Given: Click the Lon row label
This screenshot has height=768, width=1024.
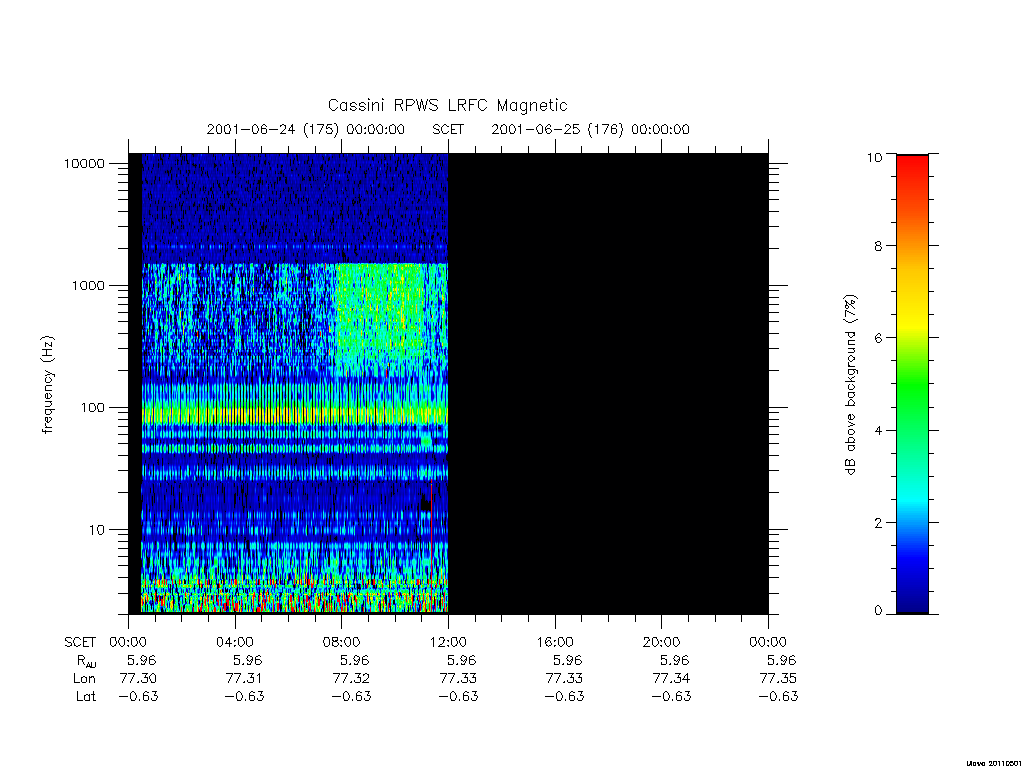Looking at the screenshot, I should (x=84, y=679).
